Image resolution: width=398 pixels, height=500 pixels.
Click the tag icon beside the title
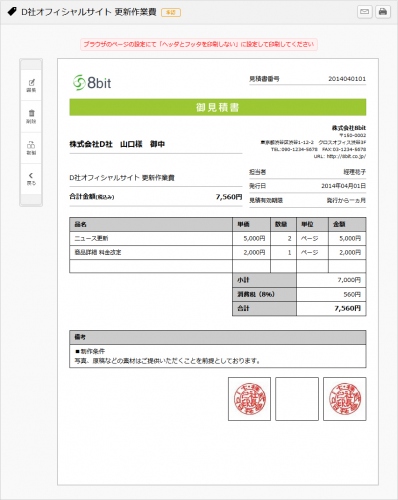[x=12, y=12]
